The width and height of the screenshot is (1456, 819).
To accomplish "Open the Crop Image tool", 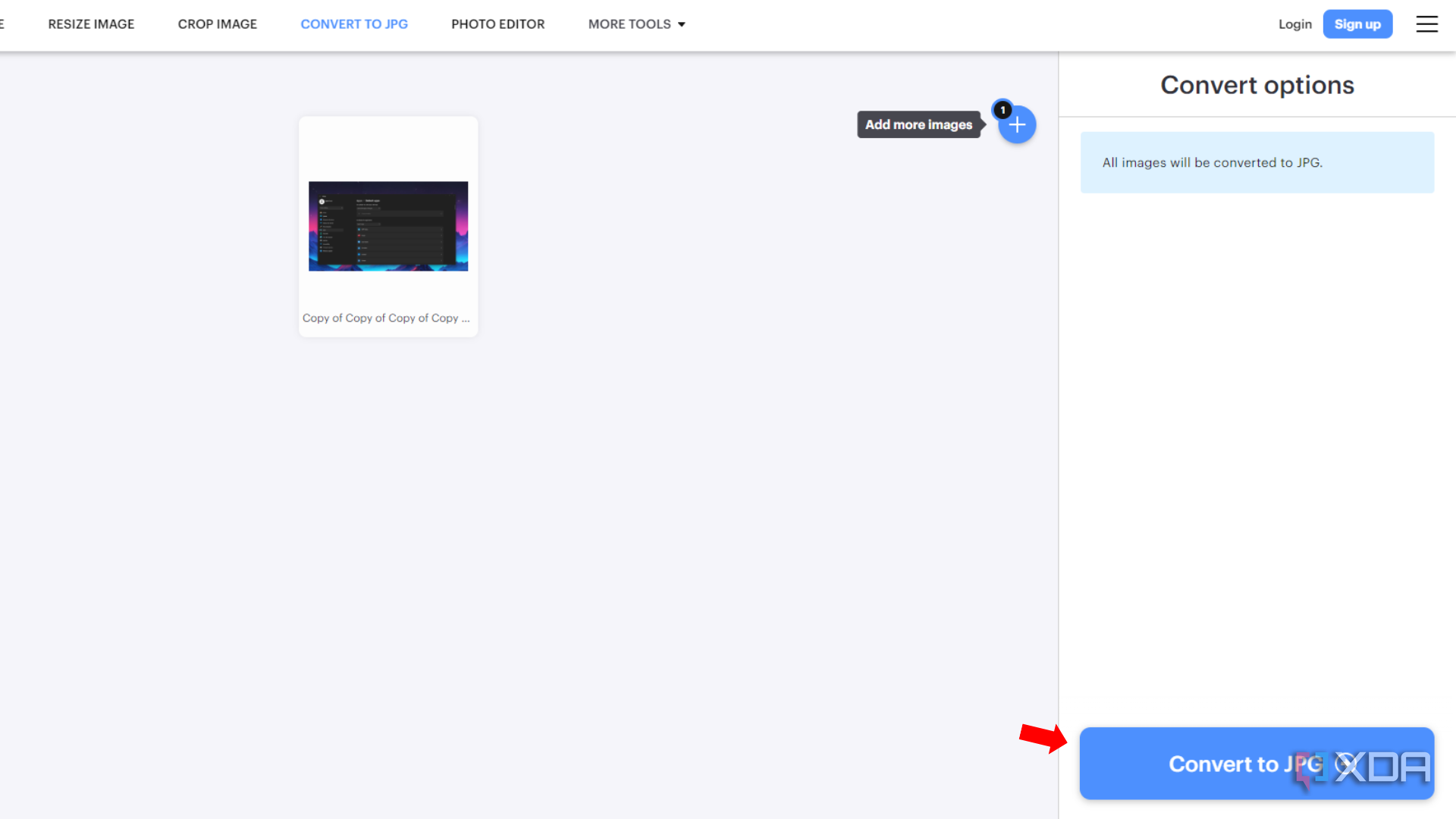I will tap(217, 24).
